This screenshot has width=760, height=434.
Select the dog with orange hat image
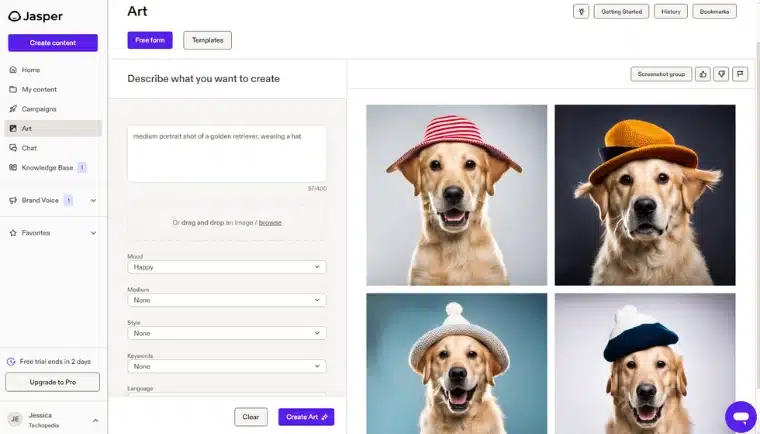pyautogui.click(x=645, y=195)
